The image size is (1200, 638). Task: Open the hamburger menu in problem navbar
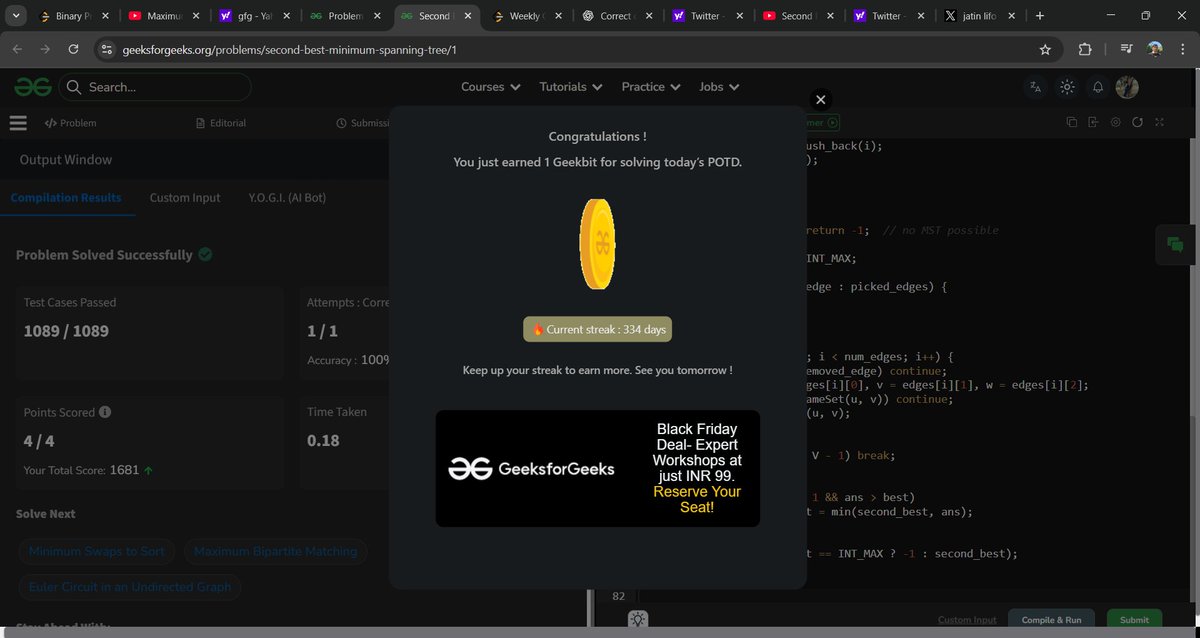pos(18,122)
